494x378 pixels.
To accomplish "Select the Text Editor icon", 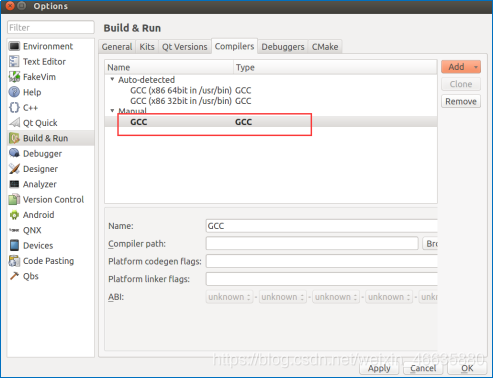I will point(14,61).
